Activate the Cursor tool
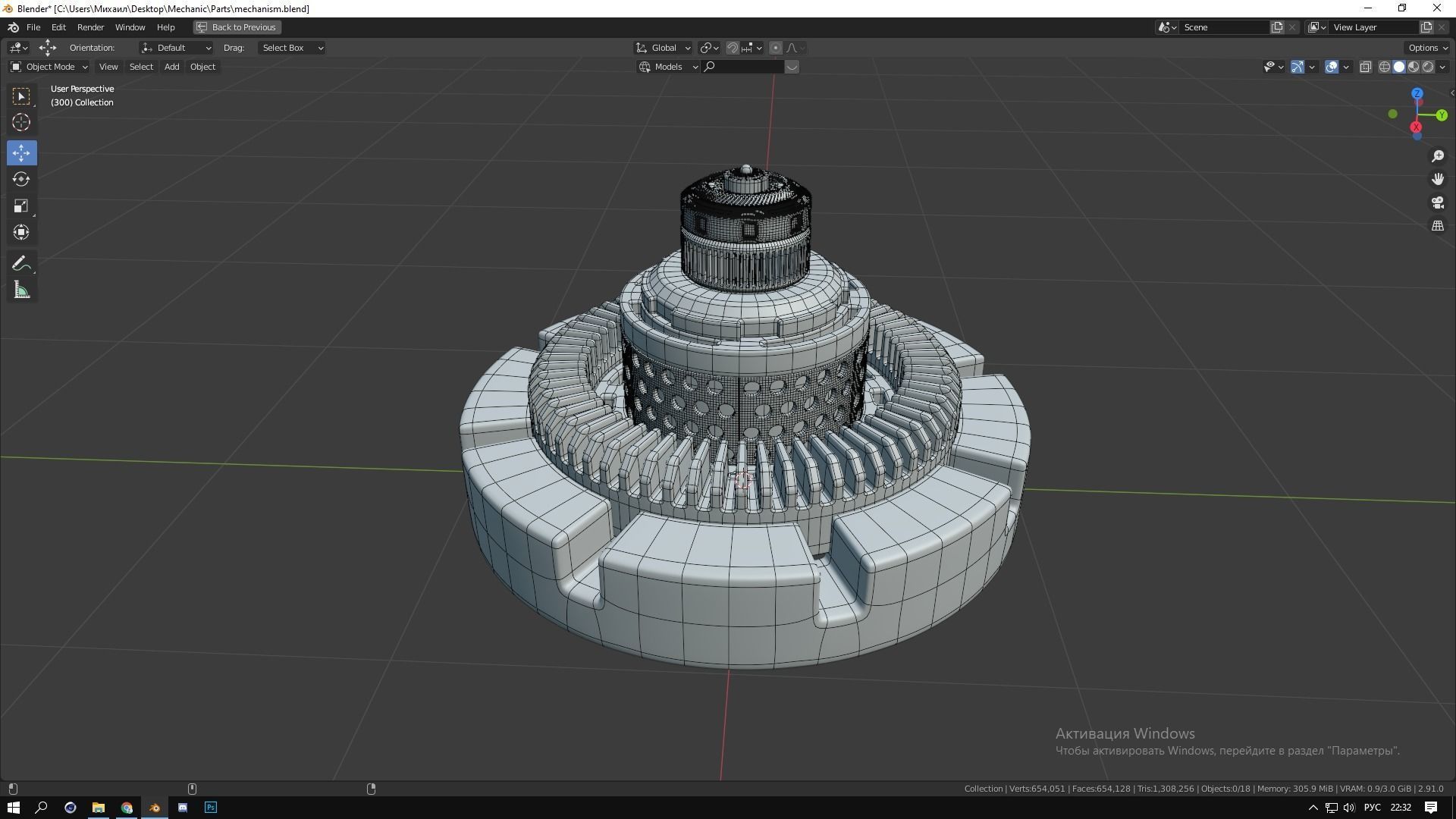This screenshot has width=1456, height=819. point(21,122)
